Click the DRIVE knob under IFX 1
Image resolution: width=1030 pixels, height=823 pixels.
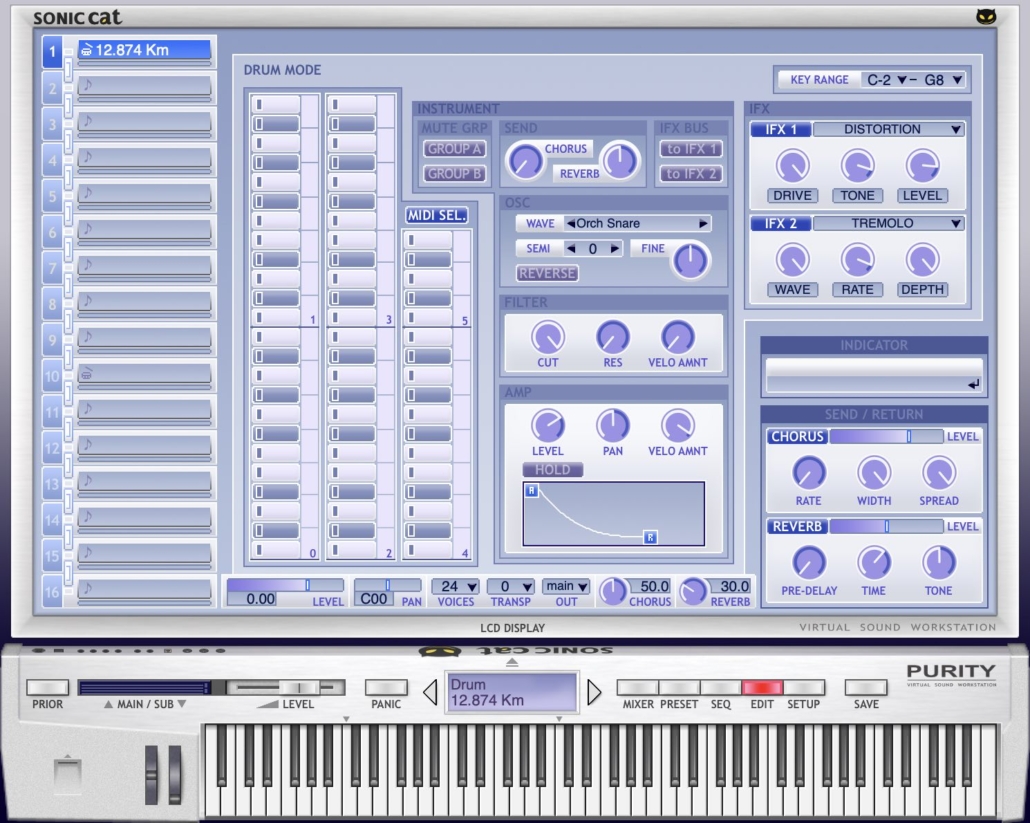pos(791,167)
